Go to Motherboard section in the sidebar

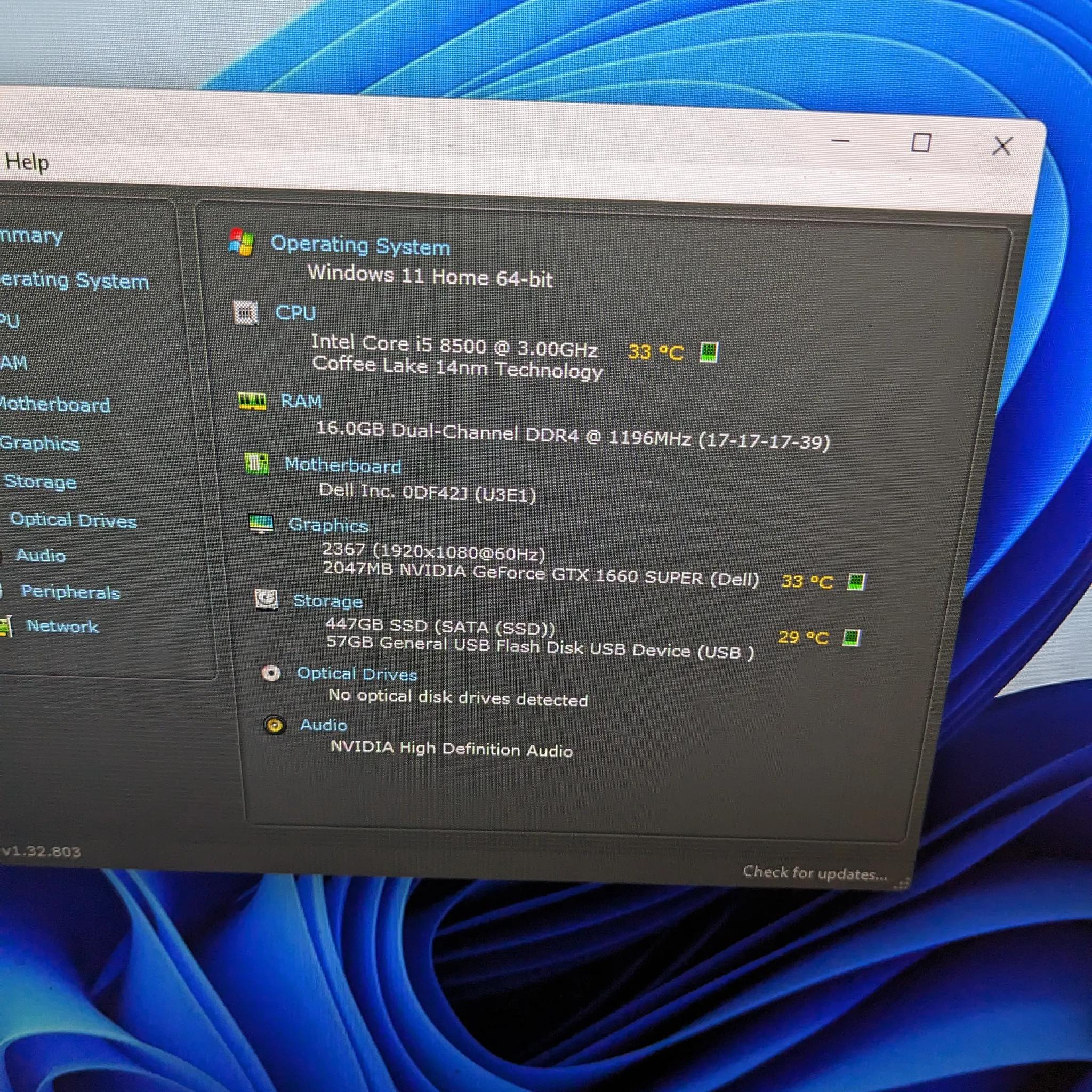pyautogui.click(x=55, y=404)
